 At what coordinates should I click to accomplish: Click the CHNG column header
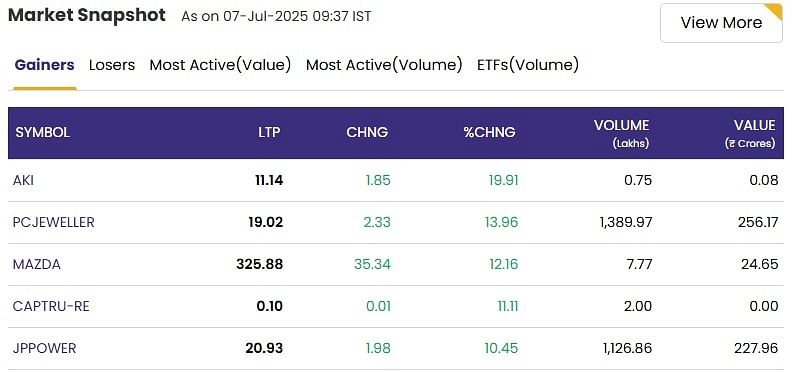(367, 132)
